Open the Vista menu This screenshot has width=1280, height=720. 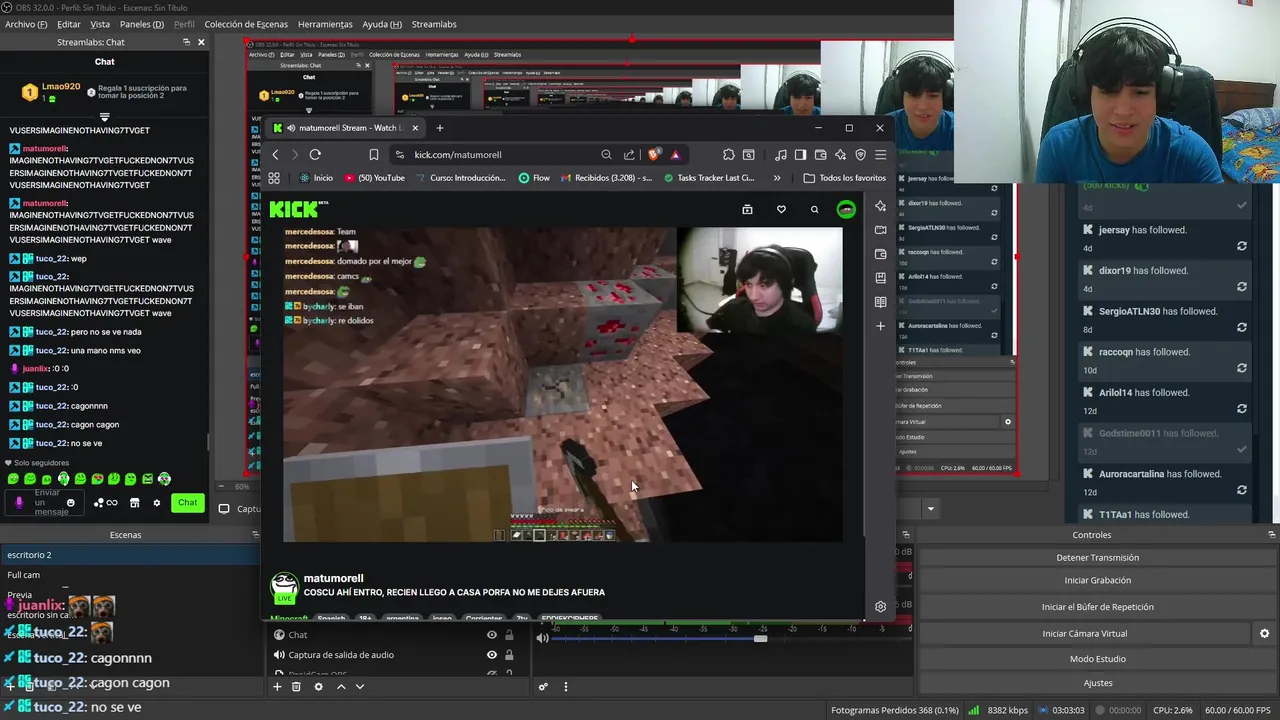pos(100,24)
